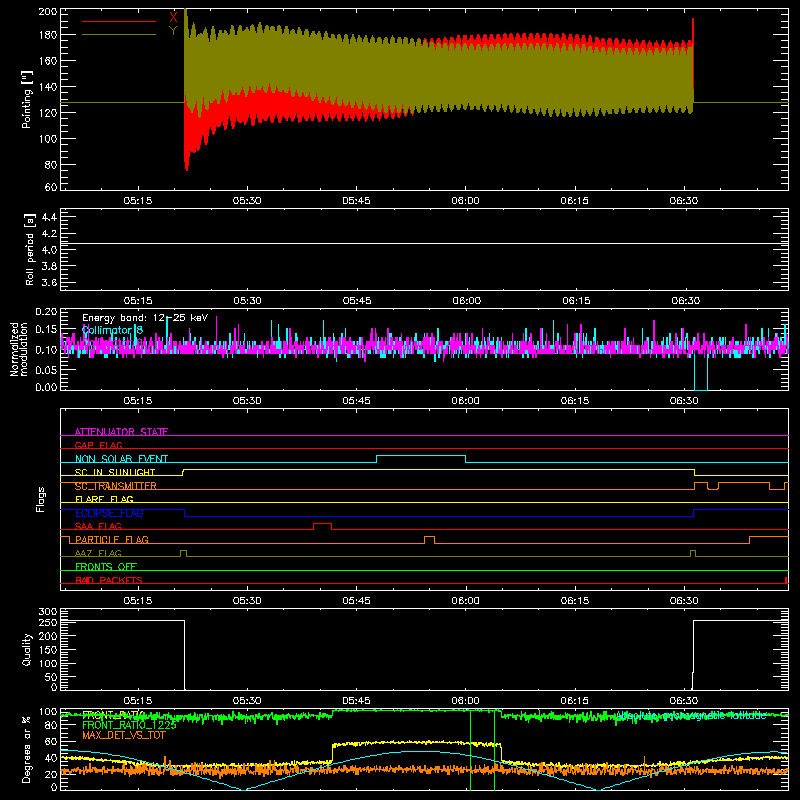Select the MAX_DET_VS_TOT legend entry
The image size is (800, 800).
click(124, 735)
